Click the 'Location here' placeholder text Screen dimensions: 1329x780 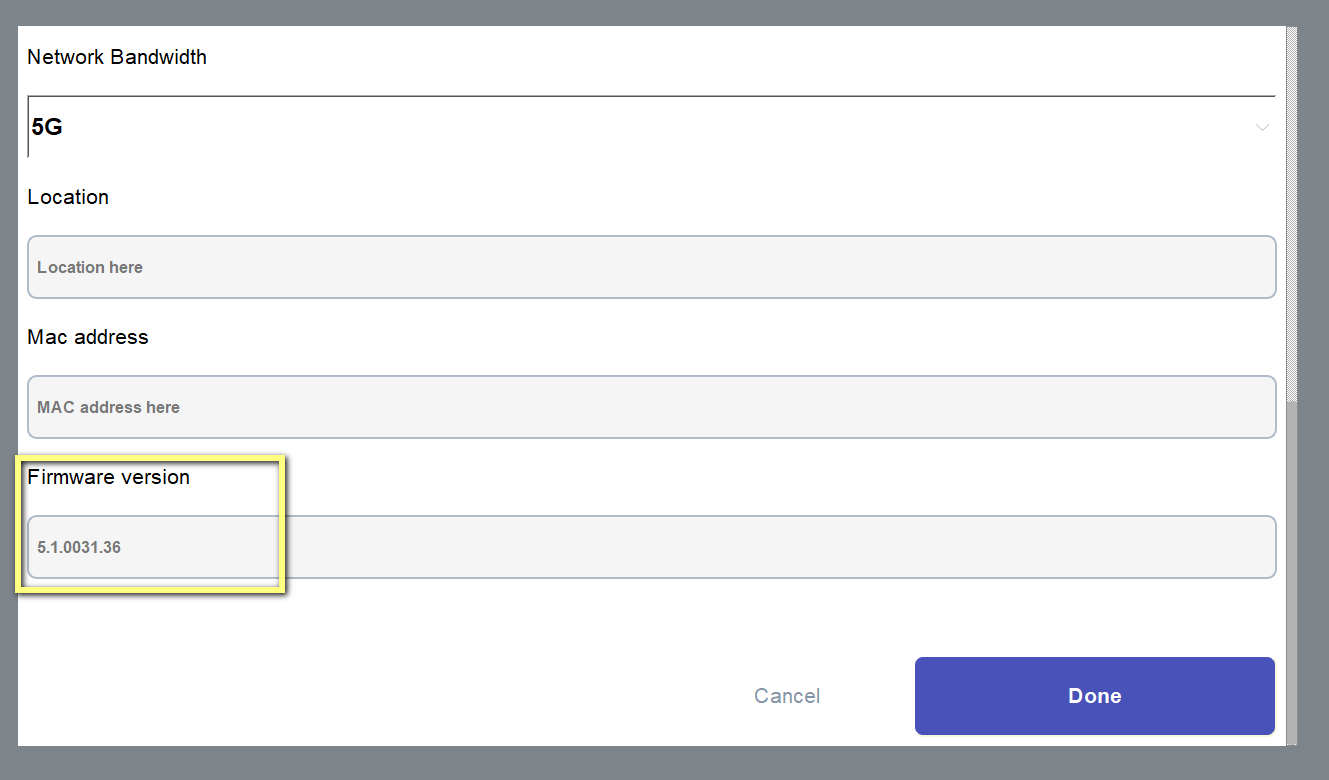click(x=90, y=267)
